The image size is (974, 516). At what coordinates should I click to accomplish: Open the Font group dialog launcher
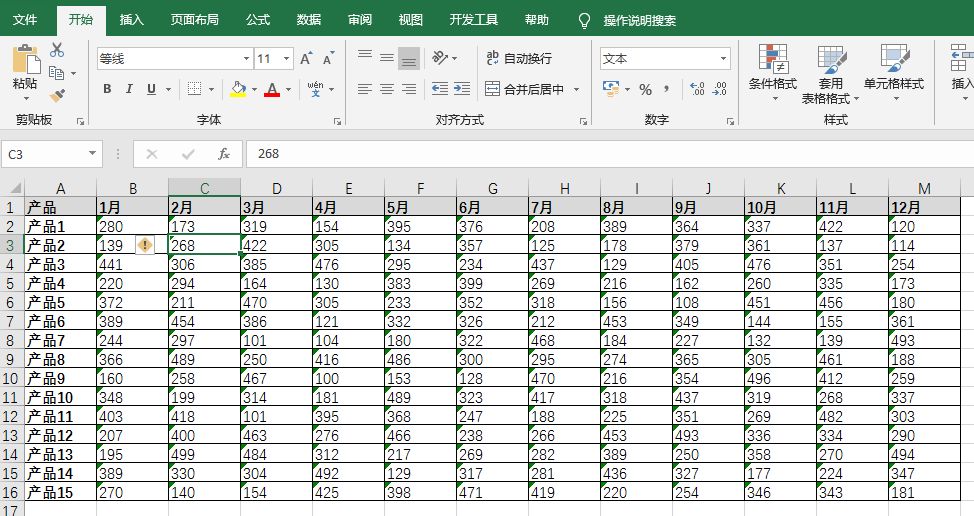coord(337,122)
